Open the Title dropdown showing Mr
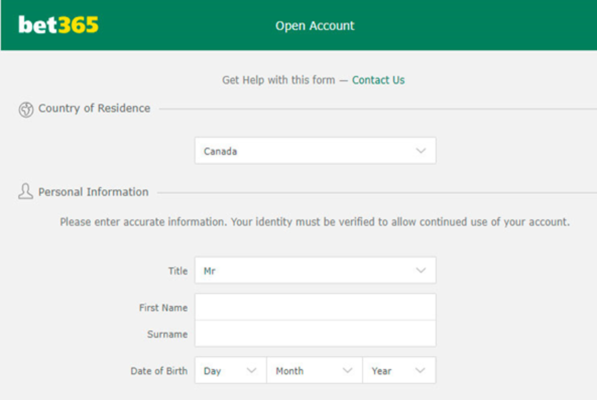The width and height of the screenshot is (597, 400). (315, 270)
